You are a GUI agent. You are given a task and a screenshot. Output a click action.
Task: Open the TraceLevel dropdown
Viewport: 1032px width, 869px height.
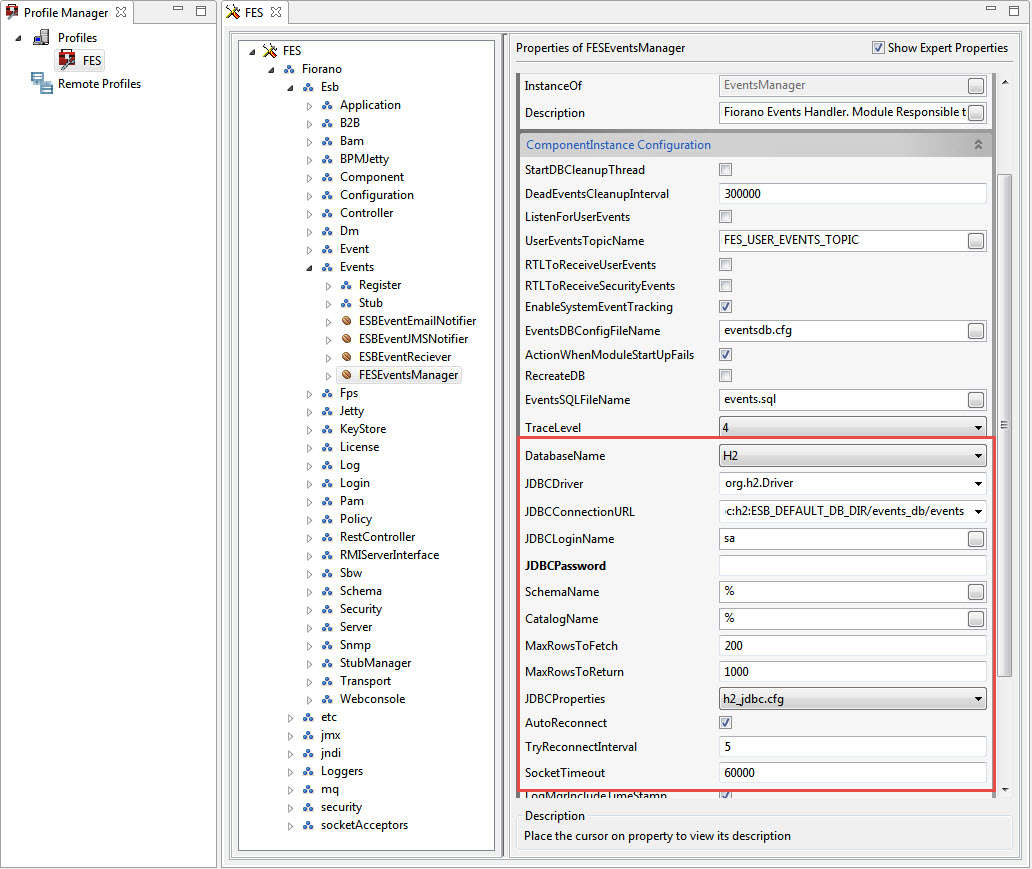click(x=978, y=428)
